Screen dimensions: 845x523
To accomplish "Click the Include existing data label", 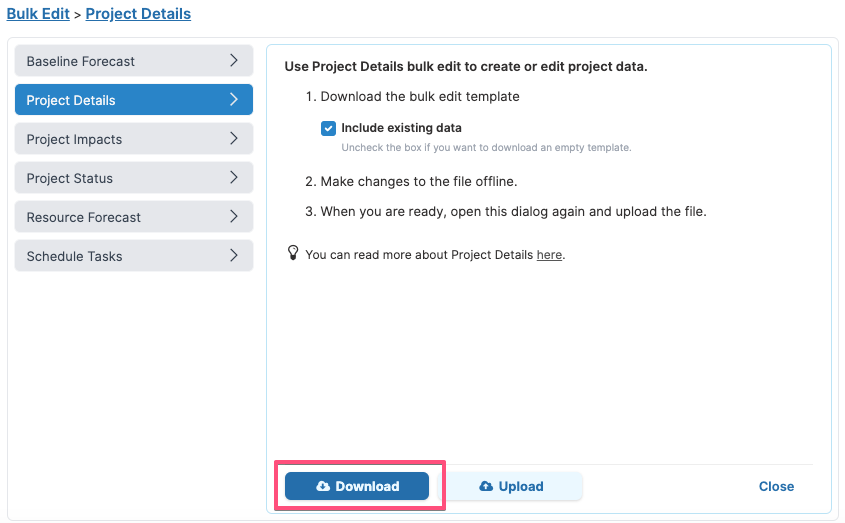I will click(x=401, y=128).
